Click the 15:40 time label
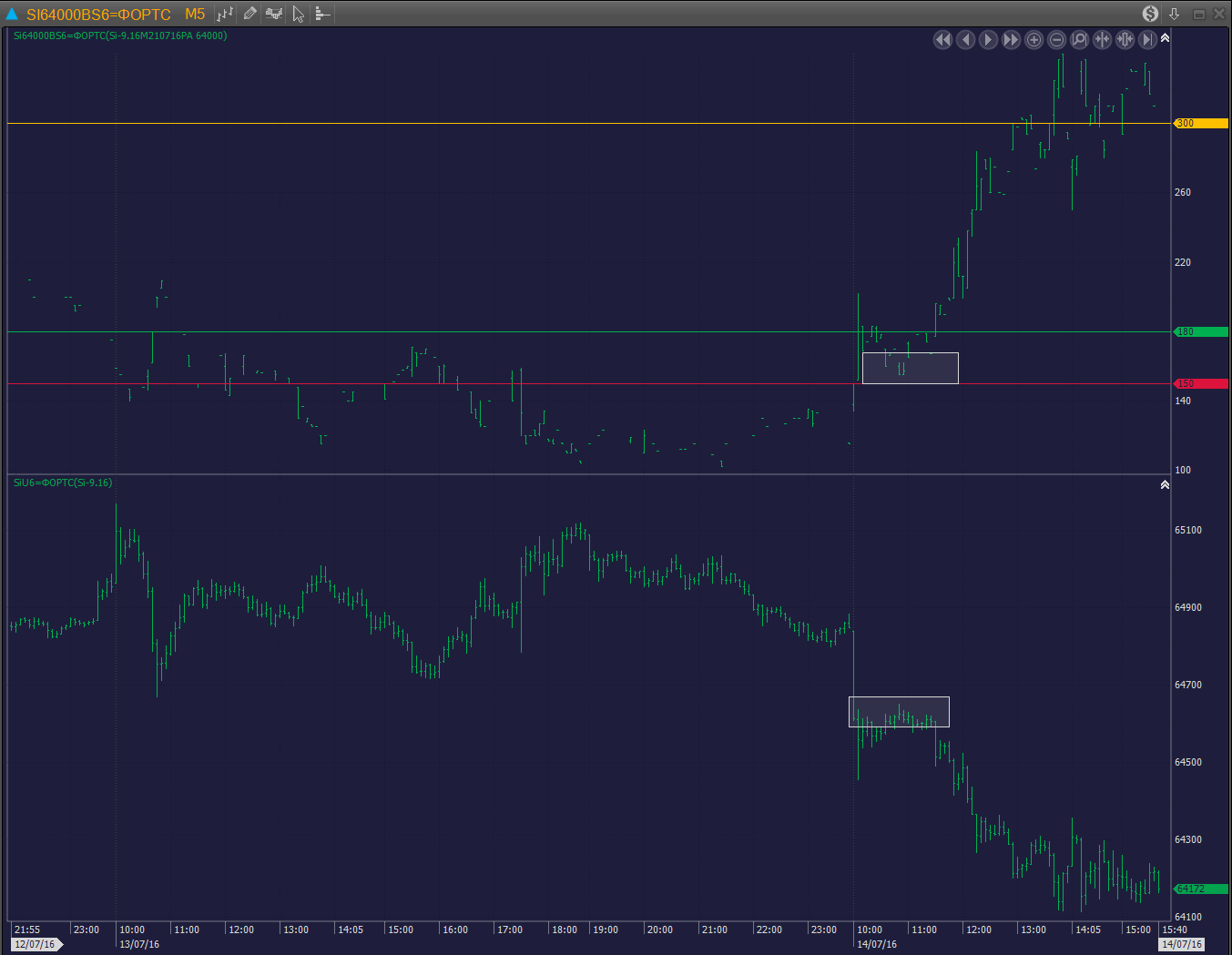The width and height of the screenshot is (1232, 955). tap(1175, 930)
